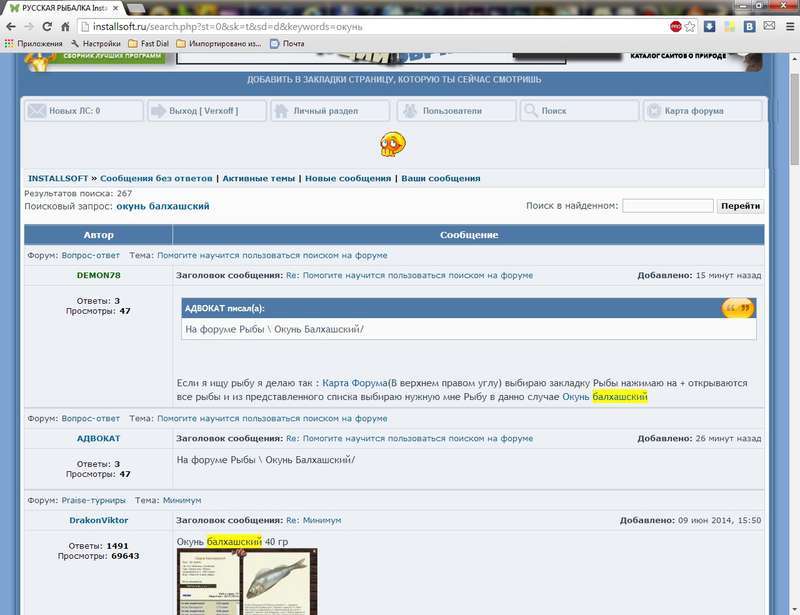Open the Re: Минимум post title link

click(x=314, y=521)
